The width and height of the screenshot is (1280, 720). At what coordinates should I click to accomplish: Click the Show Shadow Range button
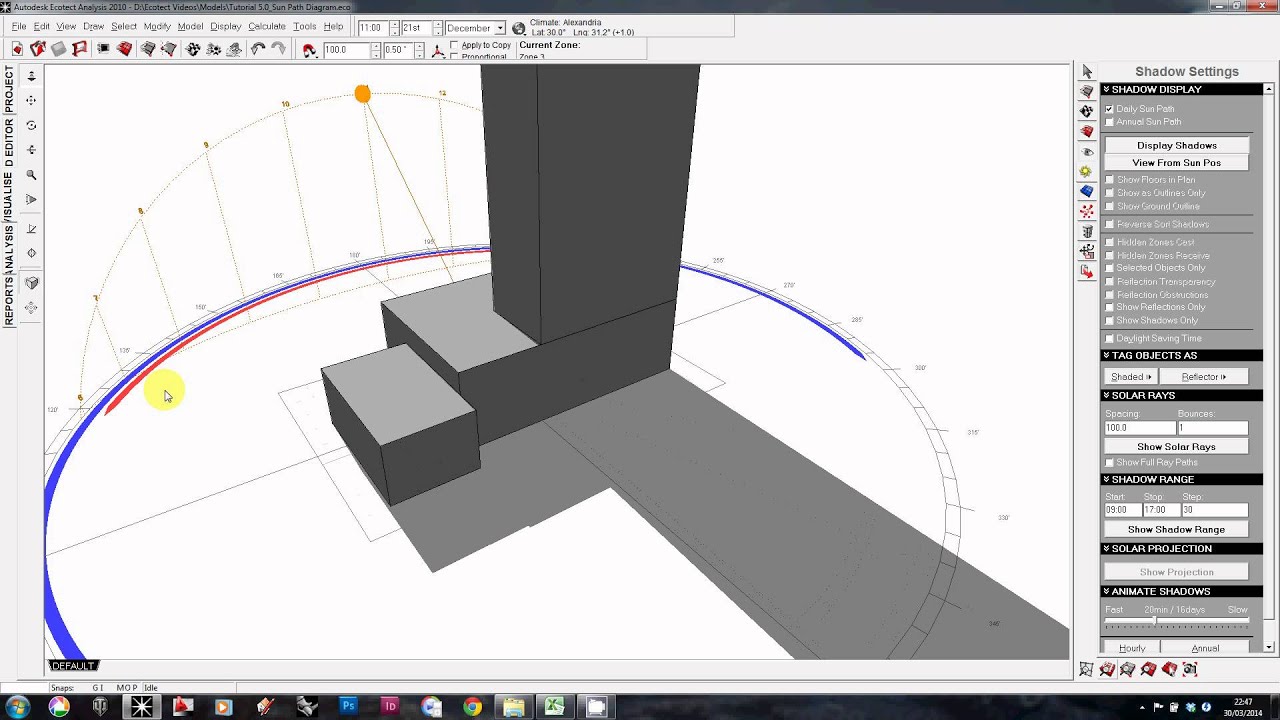(1176, 530)
